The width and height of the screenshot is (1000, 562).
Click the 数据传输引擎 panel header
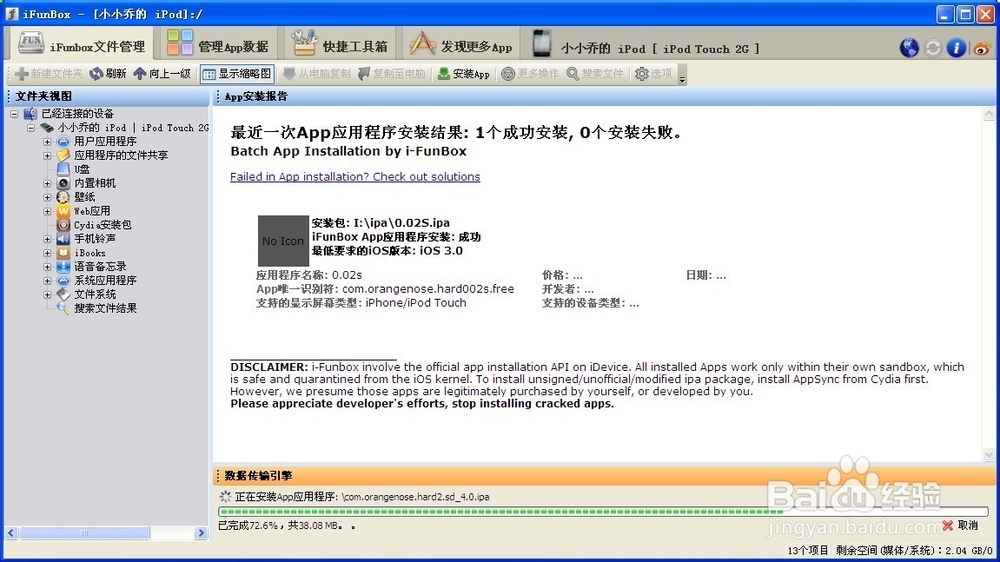(603, 476)
